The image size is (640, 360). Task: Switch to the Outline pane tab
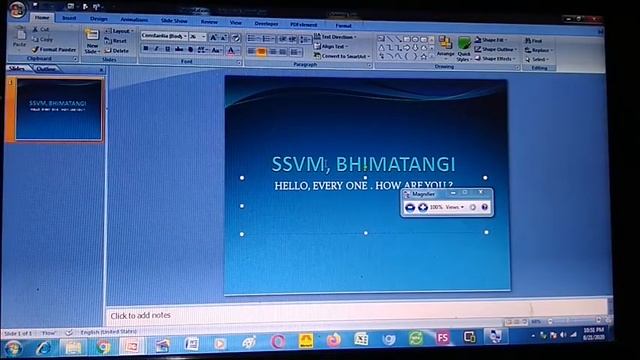(46, 69)
